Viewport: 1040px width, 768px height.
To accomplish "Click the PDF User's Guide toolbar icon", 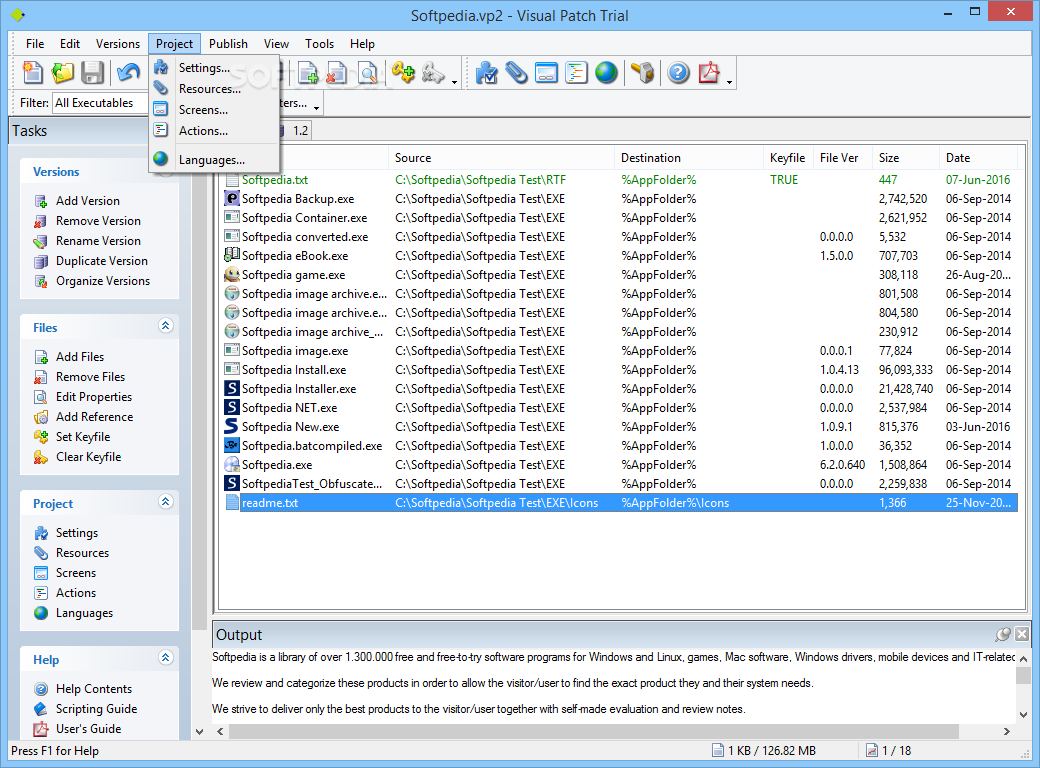I will 708,73.
